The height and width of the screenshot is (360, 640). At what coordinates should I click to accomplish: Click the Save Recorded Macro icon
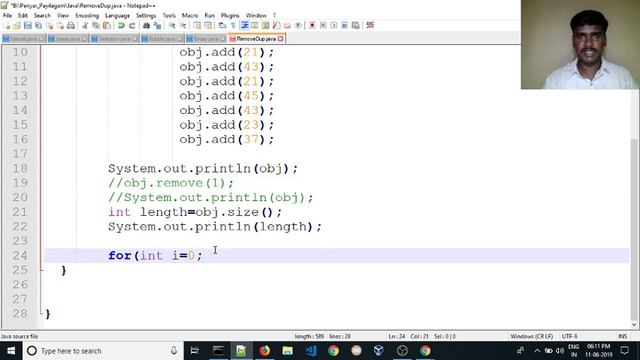point(356,25)
